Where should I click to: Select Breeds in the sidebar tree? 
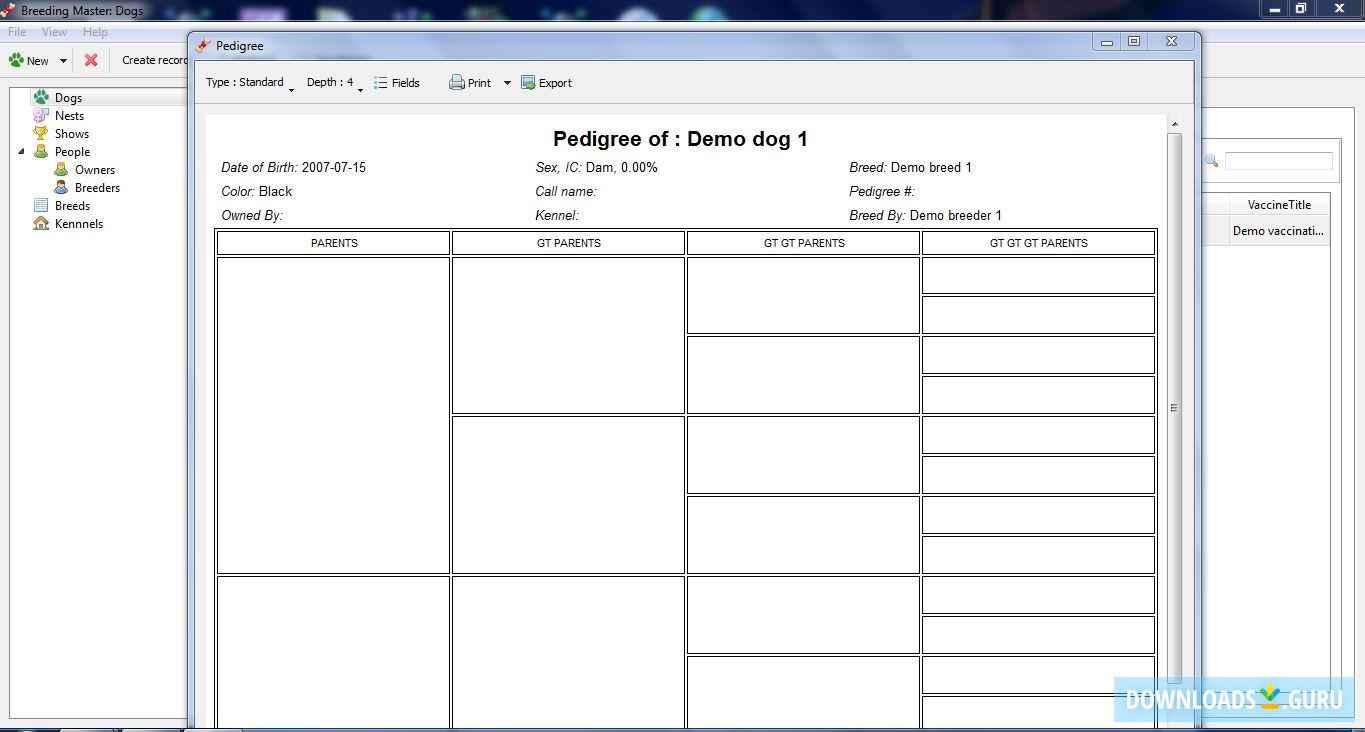coord(72,206)
